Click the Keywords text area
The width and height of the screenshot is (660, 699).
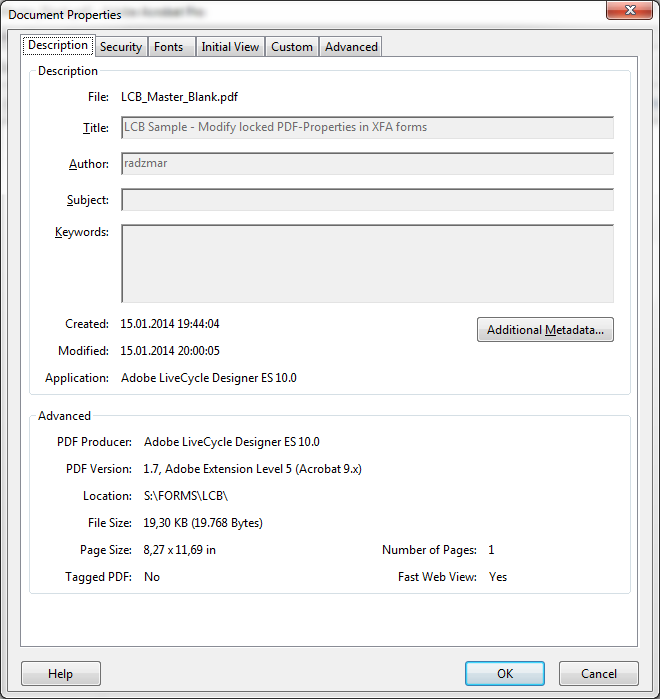[x=368, y=264]
